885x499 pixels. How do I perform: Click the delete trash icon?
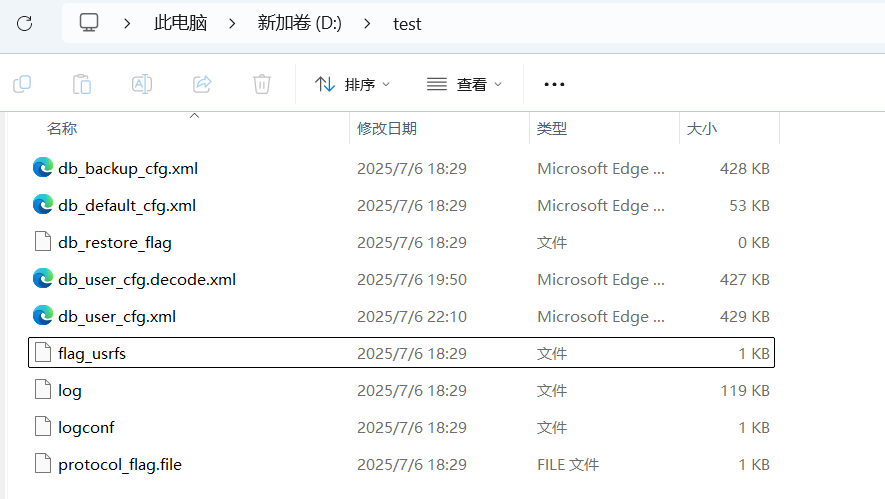click(262, 84)
